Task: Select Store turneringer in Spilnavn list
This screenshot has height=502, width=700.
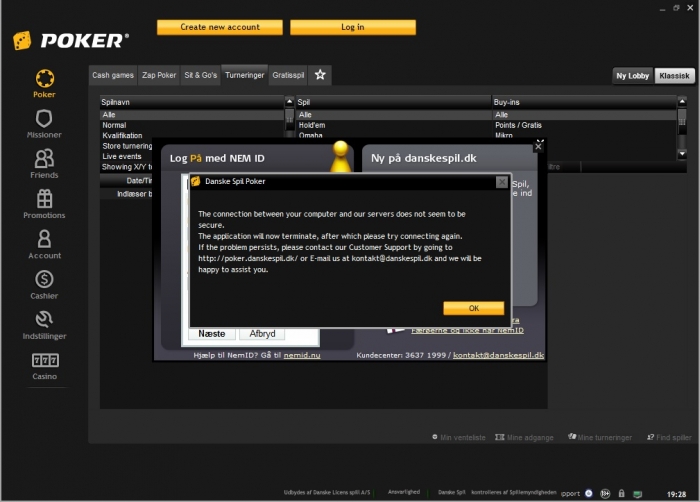Action: (126, 146)
